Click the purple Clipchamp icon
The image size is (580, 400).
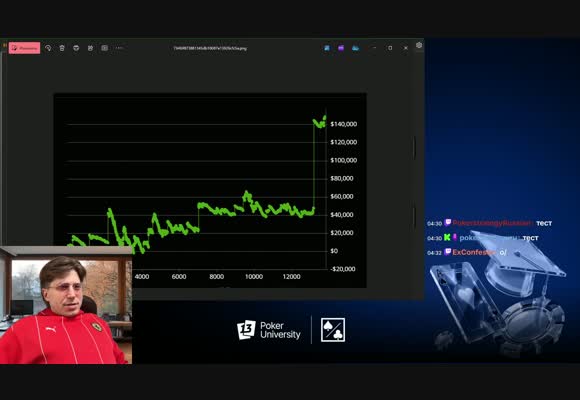point(341,48)
